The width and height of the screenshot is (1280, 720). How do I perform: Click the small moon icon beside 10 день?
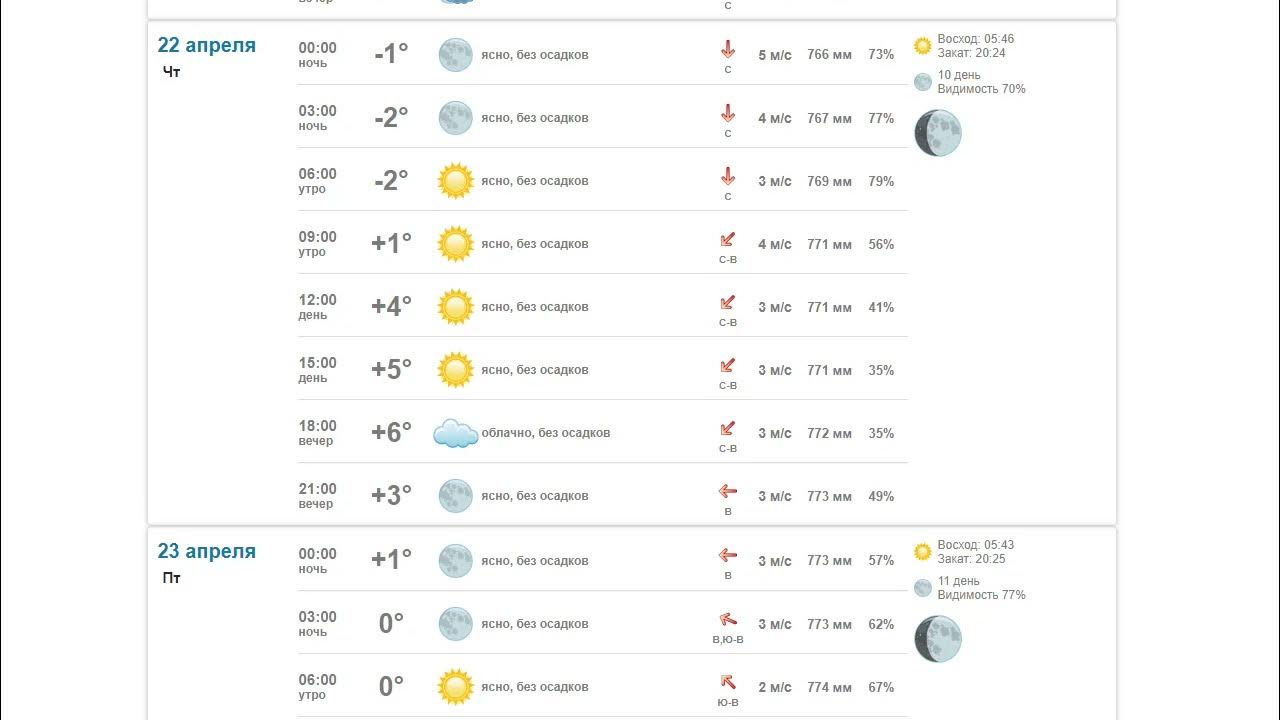pos(923,82)
